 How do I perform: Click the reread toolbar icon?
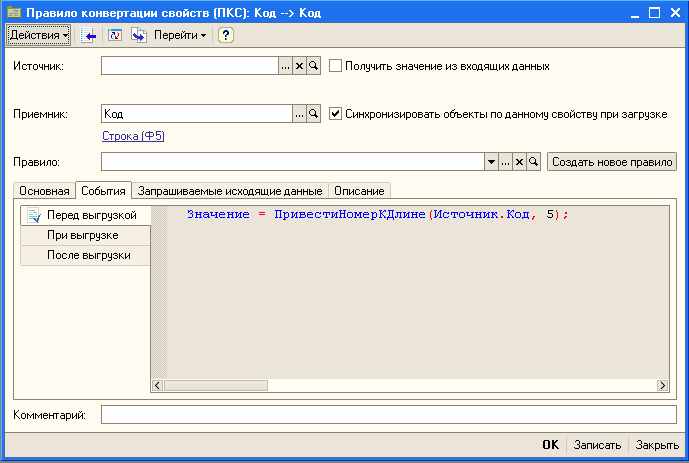(x=114, y=35)
